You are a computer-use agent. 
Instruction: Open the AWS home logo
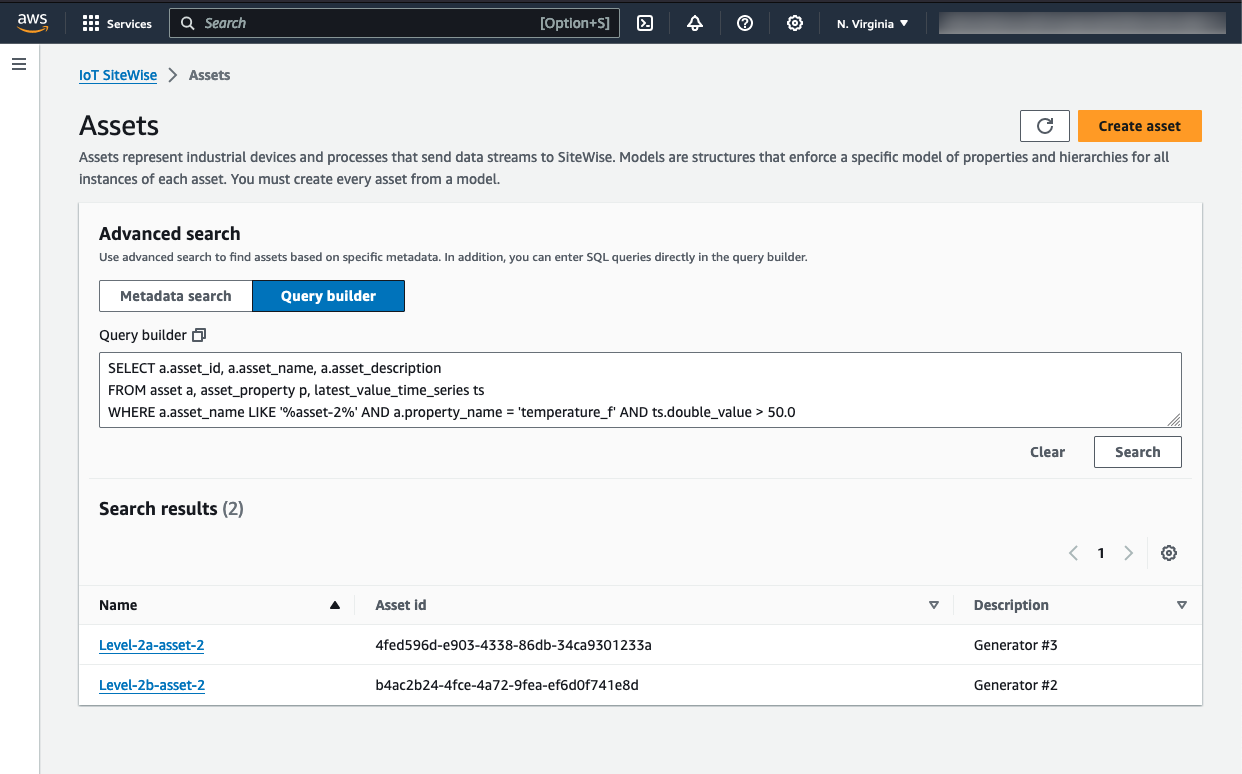tap(33, 22)
